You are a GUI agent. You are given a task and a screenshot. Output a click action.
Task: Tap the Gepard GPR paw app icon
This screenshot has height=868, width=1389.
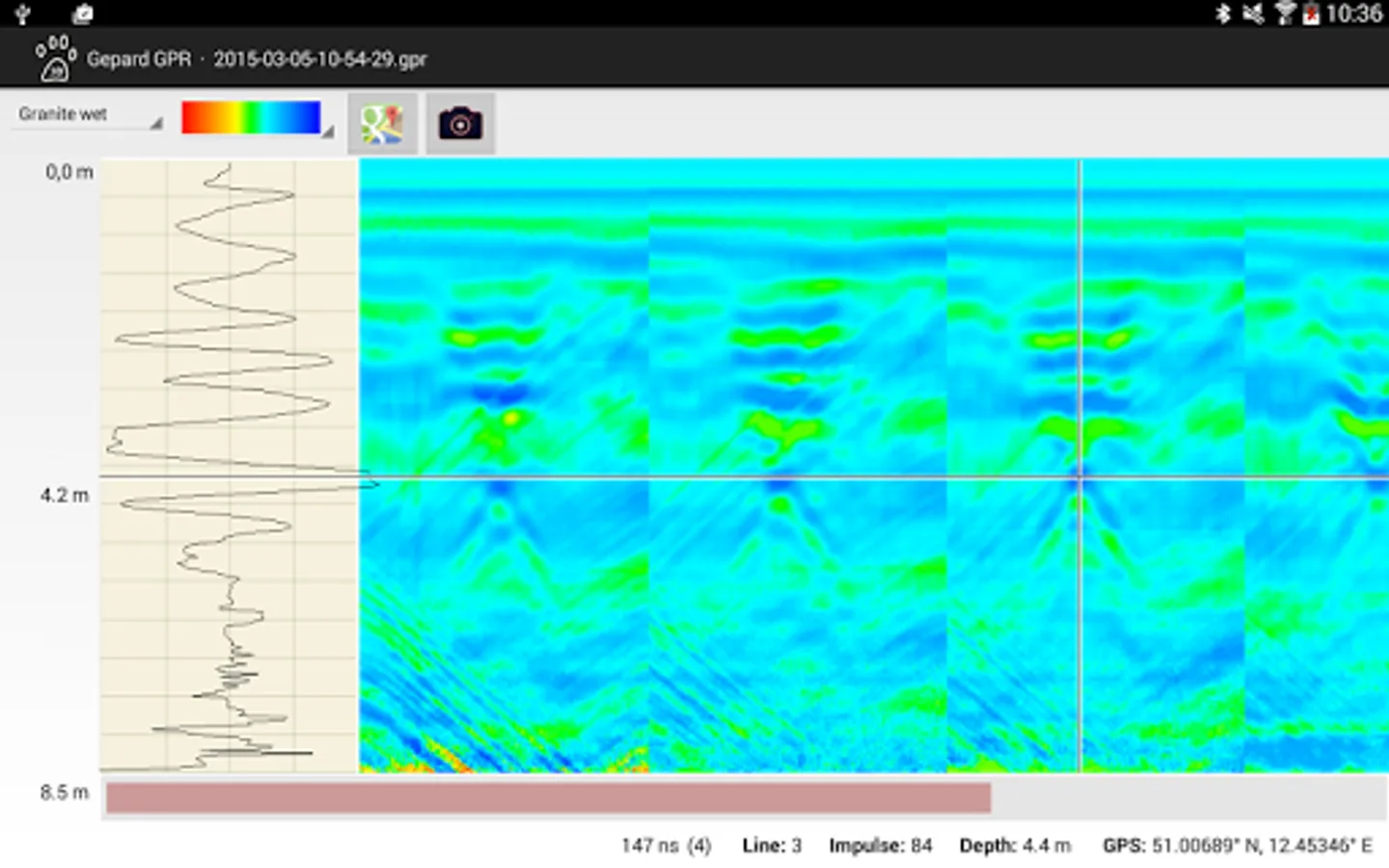(x=55, y=58)
